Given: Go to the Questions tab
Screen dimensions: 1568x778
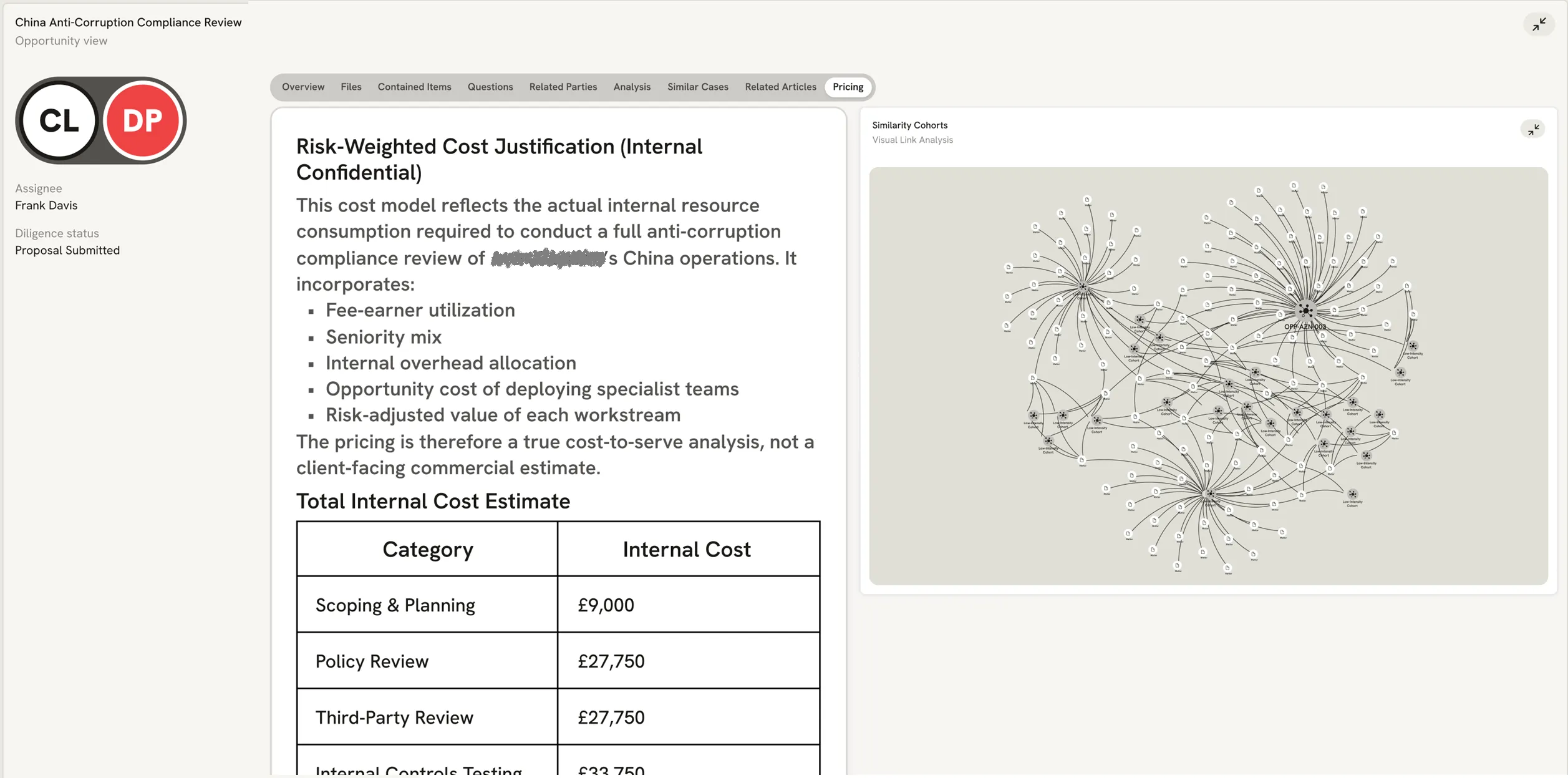Looking at the screenshot, I should coord(490,87).
